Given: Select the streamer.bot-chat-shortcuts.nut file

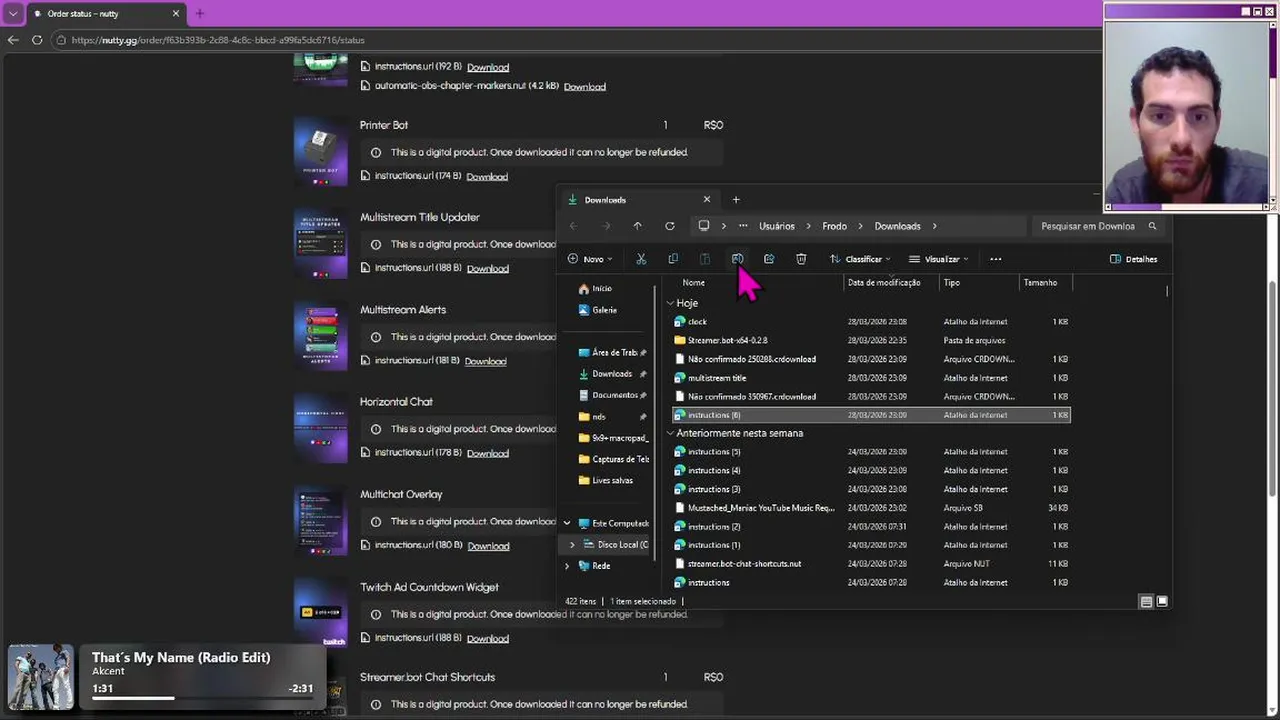Looking at the screenshot, I should click(744, 564).
